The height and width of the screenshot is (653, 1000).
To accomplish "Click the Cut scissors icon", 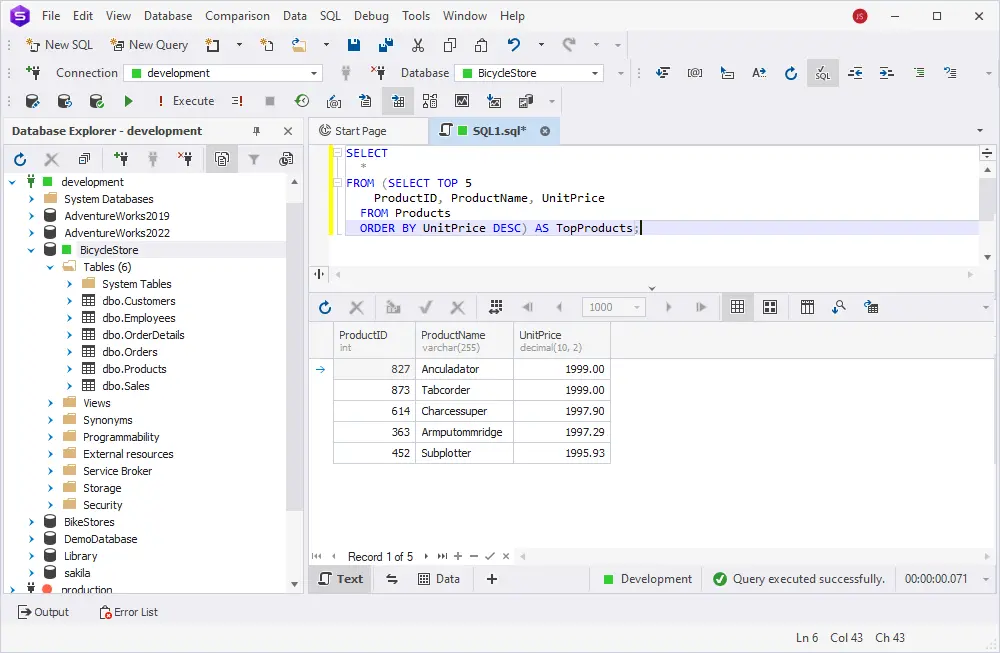I will [418, 45].
